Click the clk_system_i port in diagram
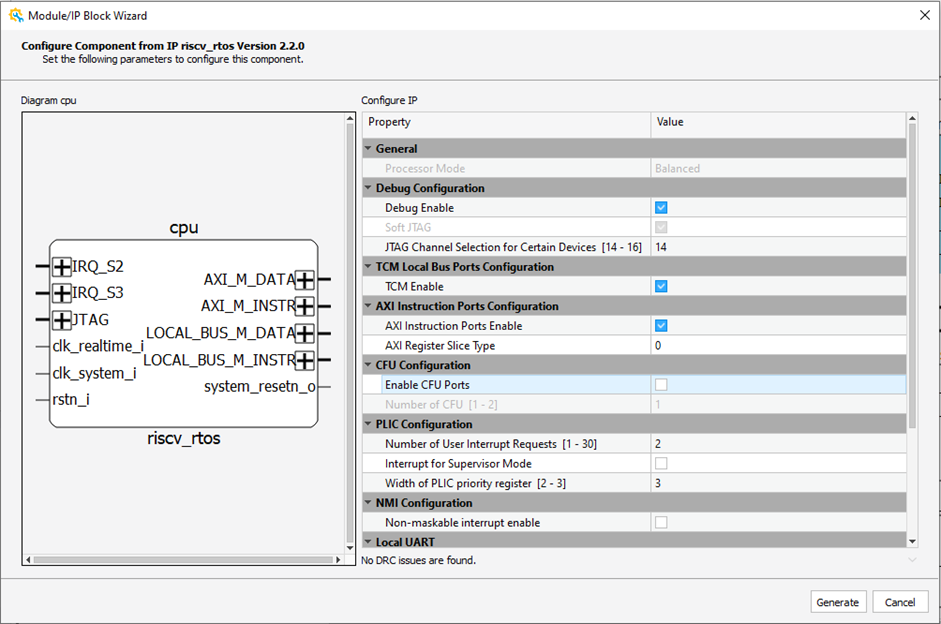The width and height of the screenshot is (941, 624). click(x=94, y=373)
